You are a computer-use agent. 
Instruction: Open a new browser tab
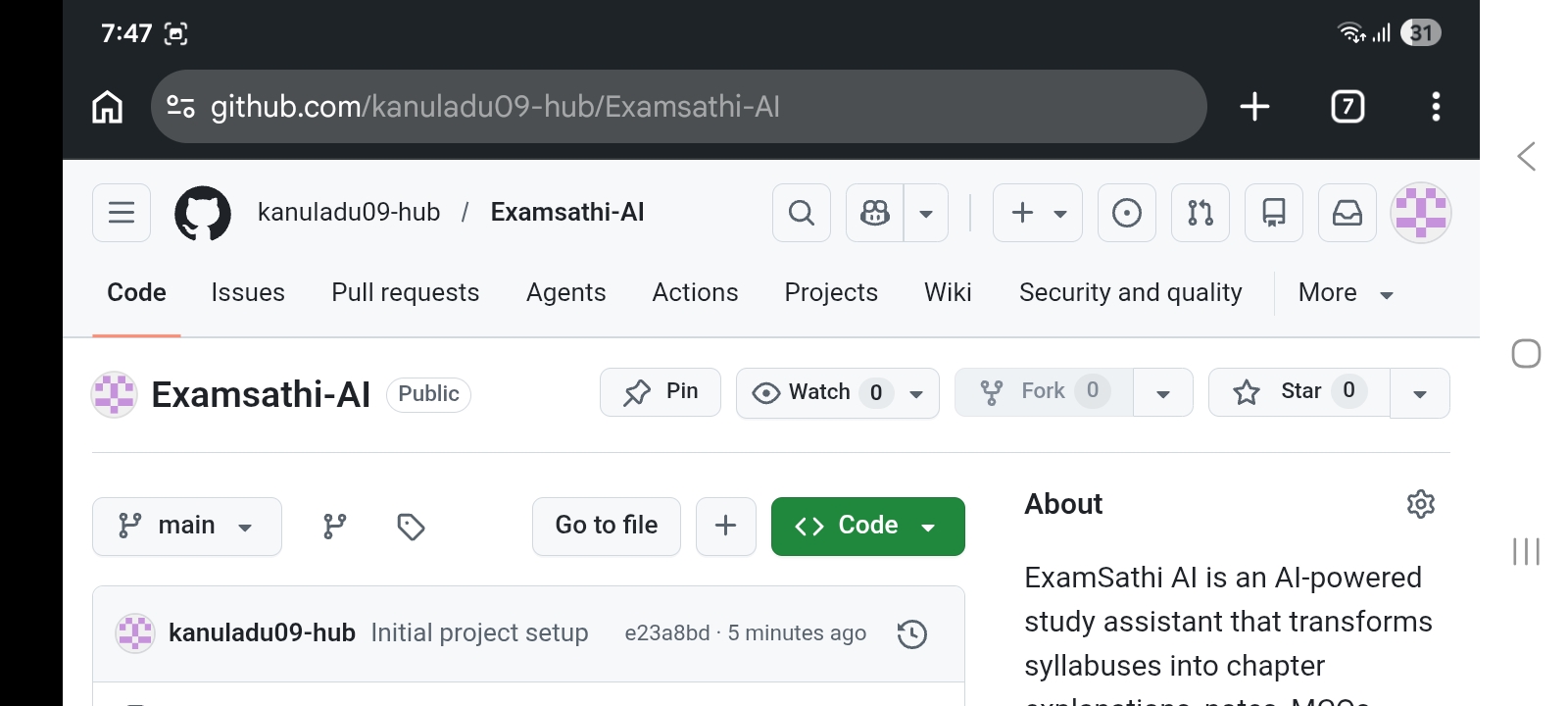click(1254, 106)
